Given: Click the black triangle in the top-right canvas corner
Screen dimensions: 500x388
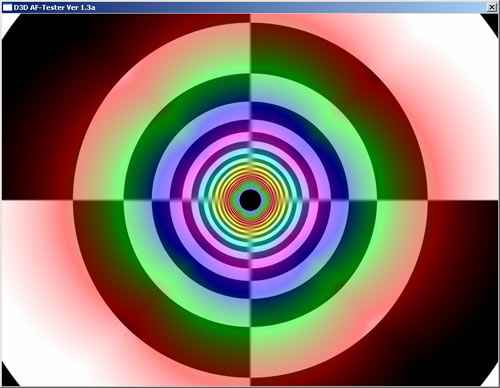Looking at the screenshot, I should (492, 19).
